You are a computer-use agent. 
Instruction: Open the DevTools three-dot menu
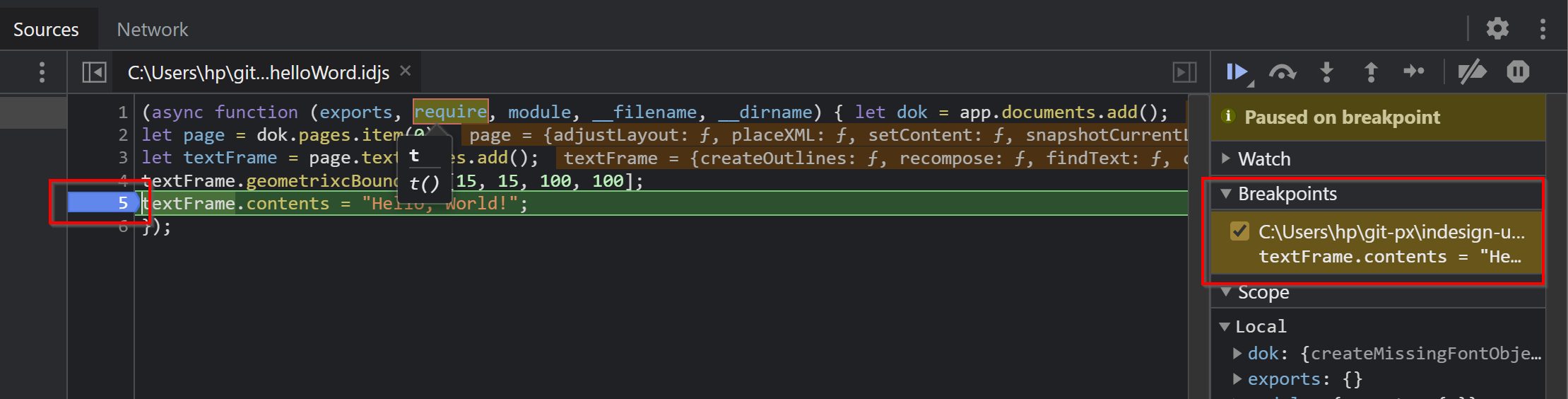[x=1543, y=28]
